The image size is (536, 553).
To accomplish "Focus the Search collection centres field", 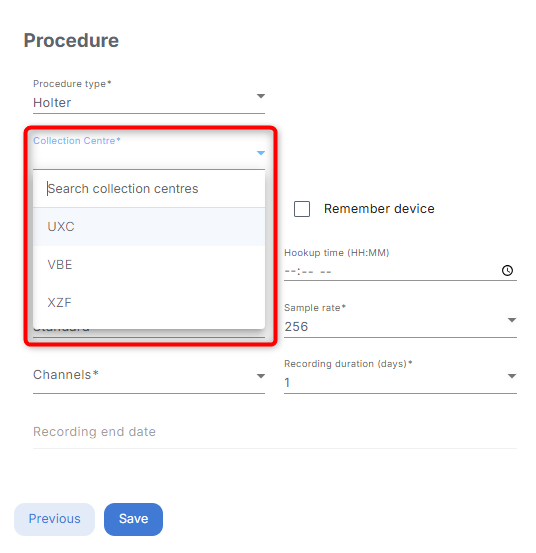I will pos(149,189).
